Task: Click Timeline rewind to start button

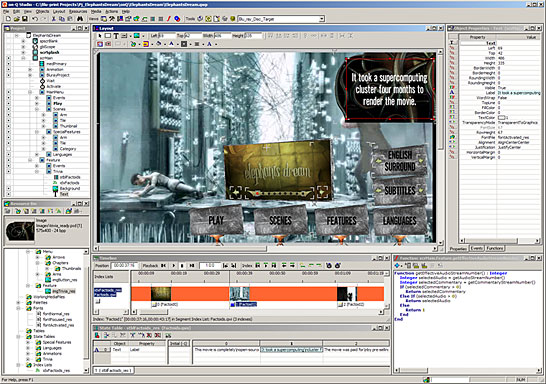Action: click(x=163, y=266)
